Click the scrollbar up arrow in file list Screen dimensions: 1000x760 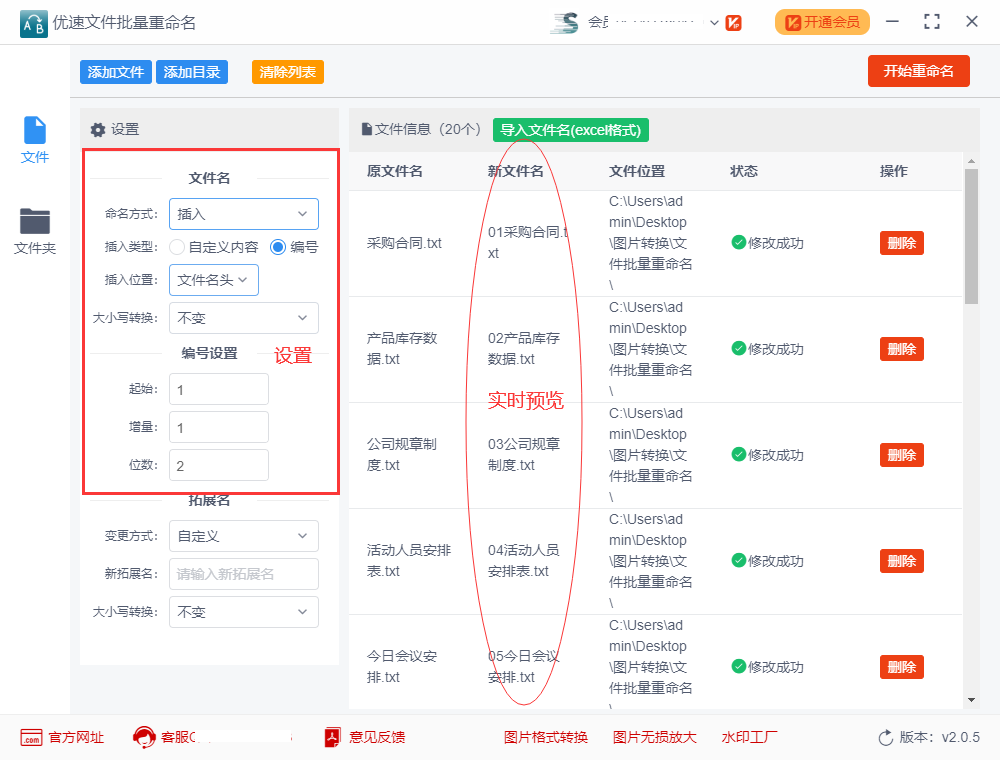(x=971, y=161)
